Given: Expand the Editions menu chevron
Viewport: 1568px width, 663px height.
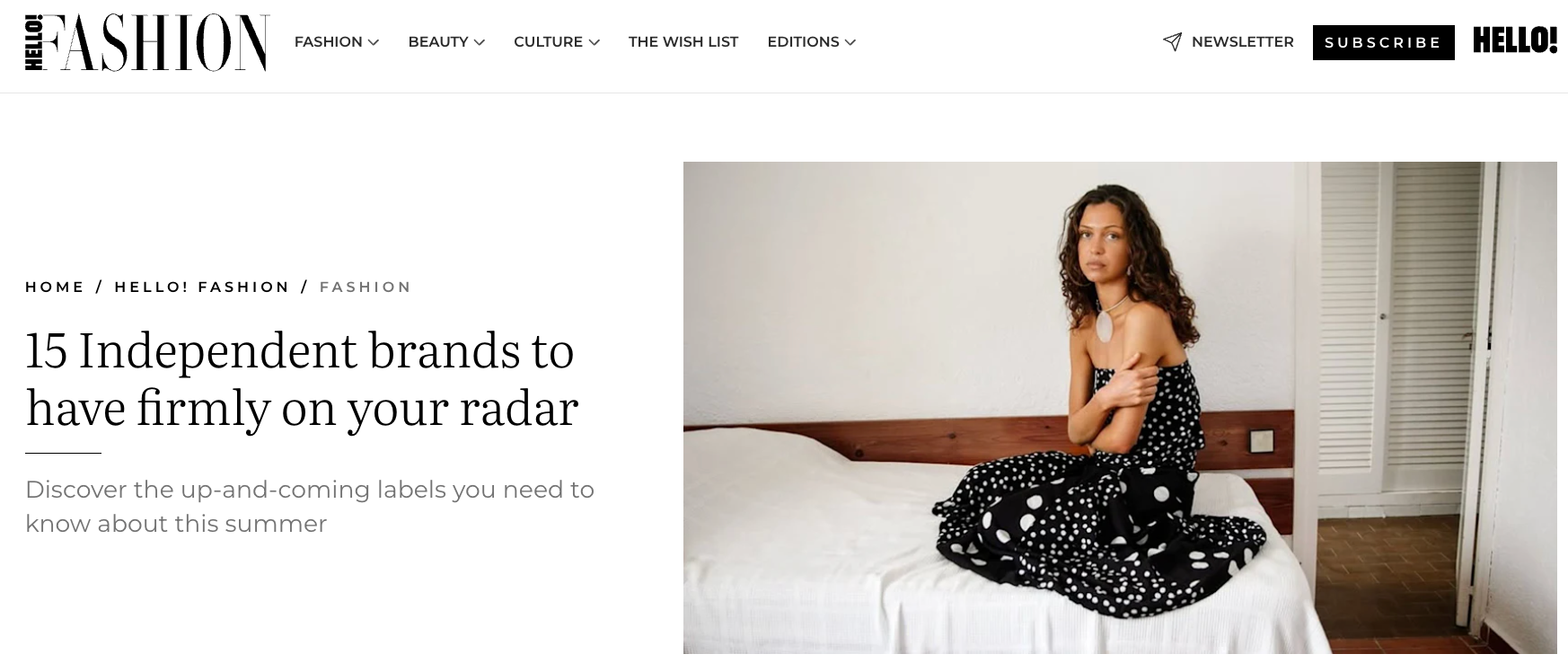Looking at the screenshot, I should click(850, 42).
